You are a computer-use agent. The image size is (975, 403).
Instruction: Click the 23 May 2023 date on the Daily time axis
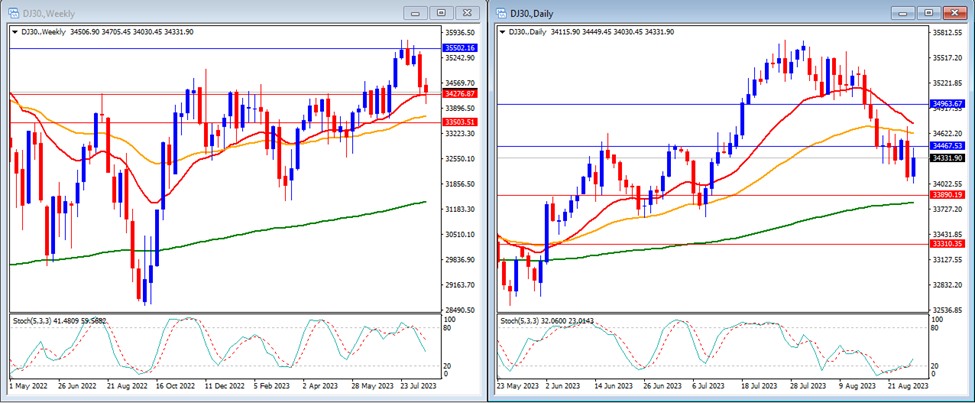pyautogui.click(x=517, y=386)
